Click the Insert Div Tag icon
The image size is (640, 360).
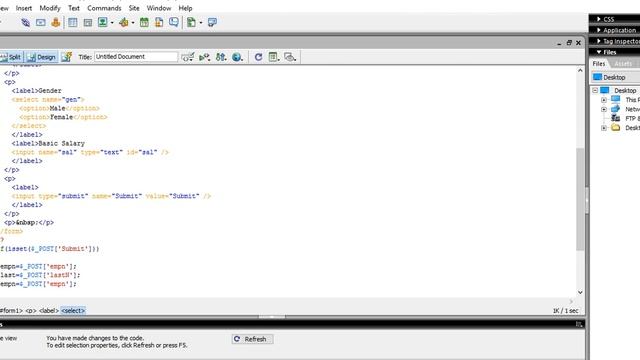click(87, 23)
